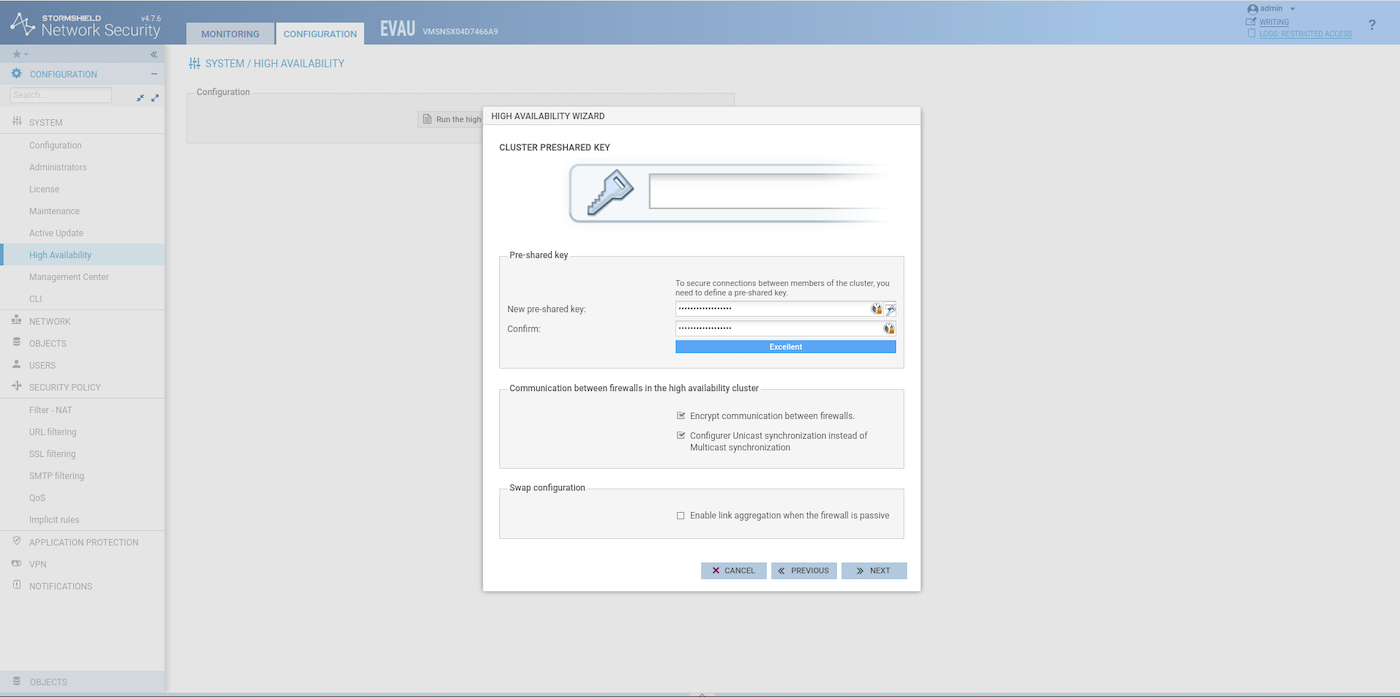Open the favorites star dropdown
Image resolution: width=1400 pixels, height=697 pixels.
[20, 54]
